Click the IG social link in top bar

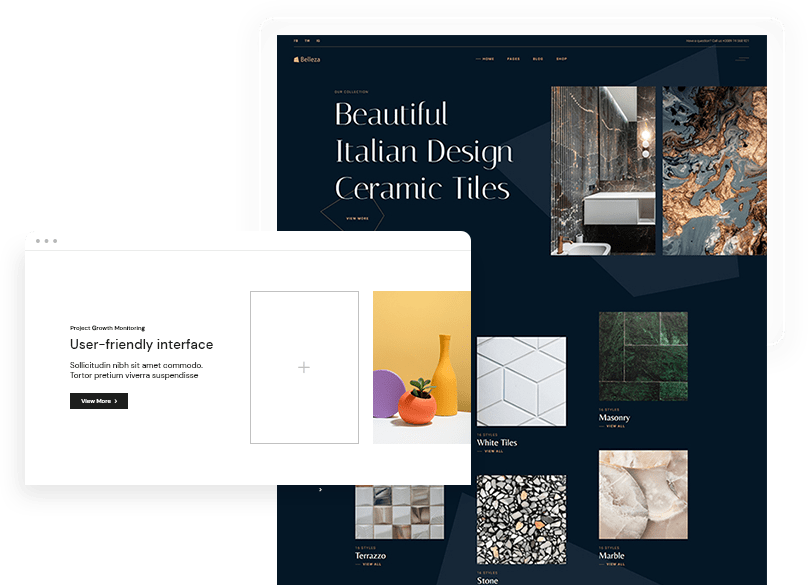click(318, 41)
